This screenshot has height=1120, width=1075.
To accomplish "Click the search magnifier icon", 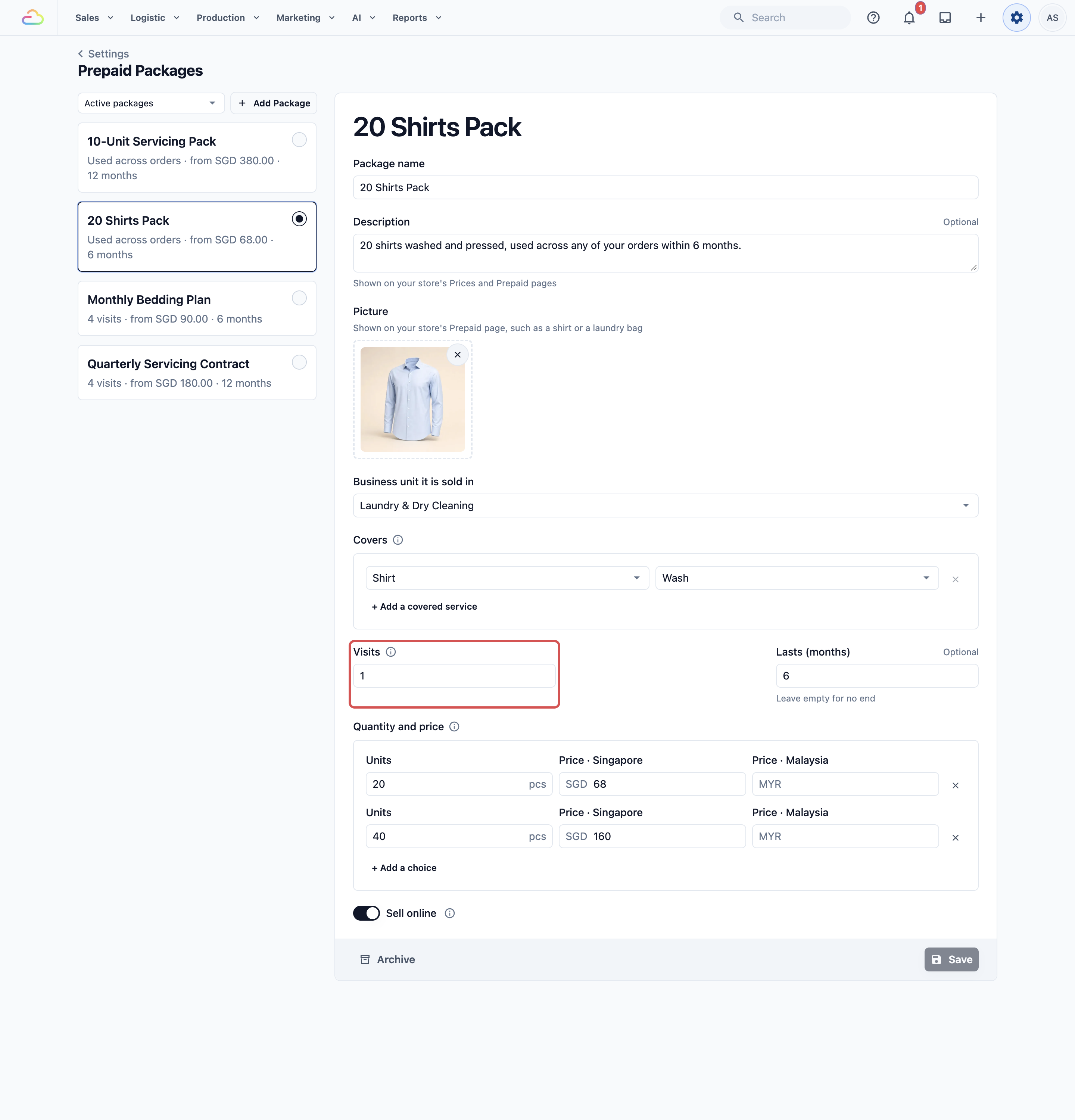I will point(739,18).
